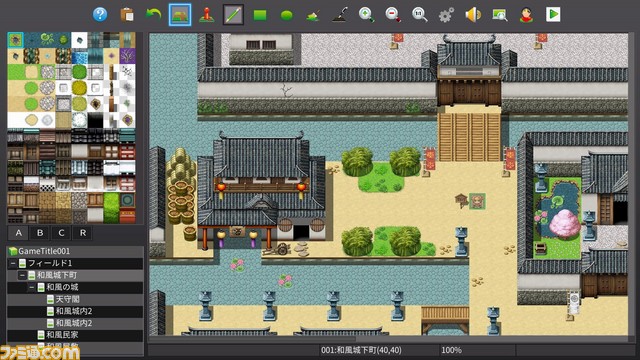
Task: Switch to tileset tab B
Action: click(40, 233)
